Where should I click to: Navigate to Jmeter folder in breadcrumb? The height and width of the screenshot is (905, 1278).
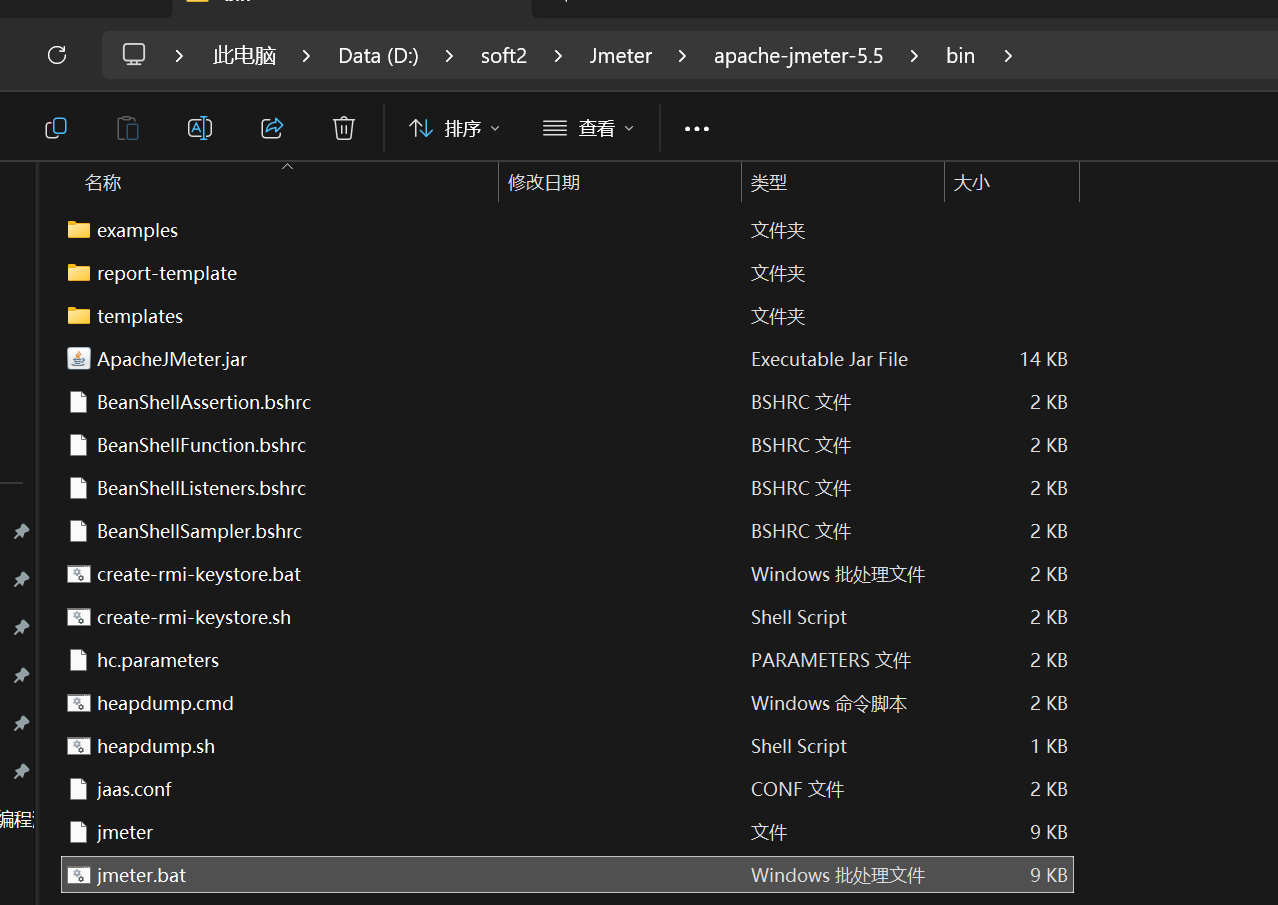621,56
